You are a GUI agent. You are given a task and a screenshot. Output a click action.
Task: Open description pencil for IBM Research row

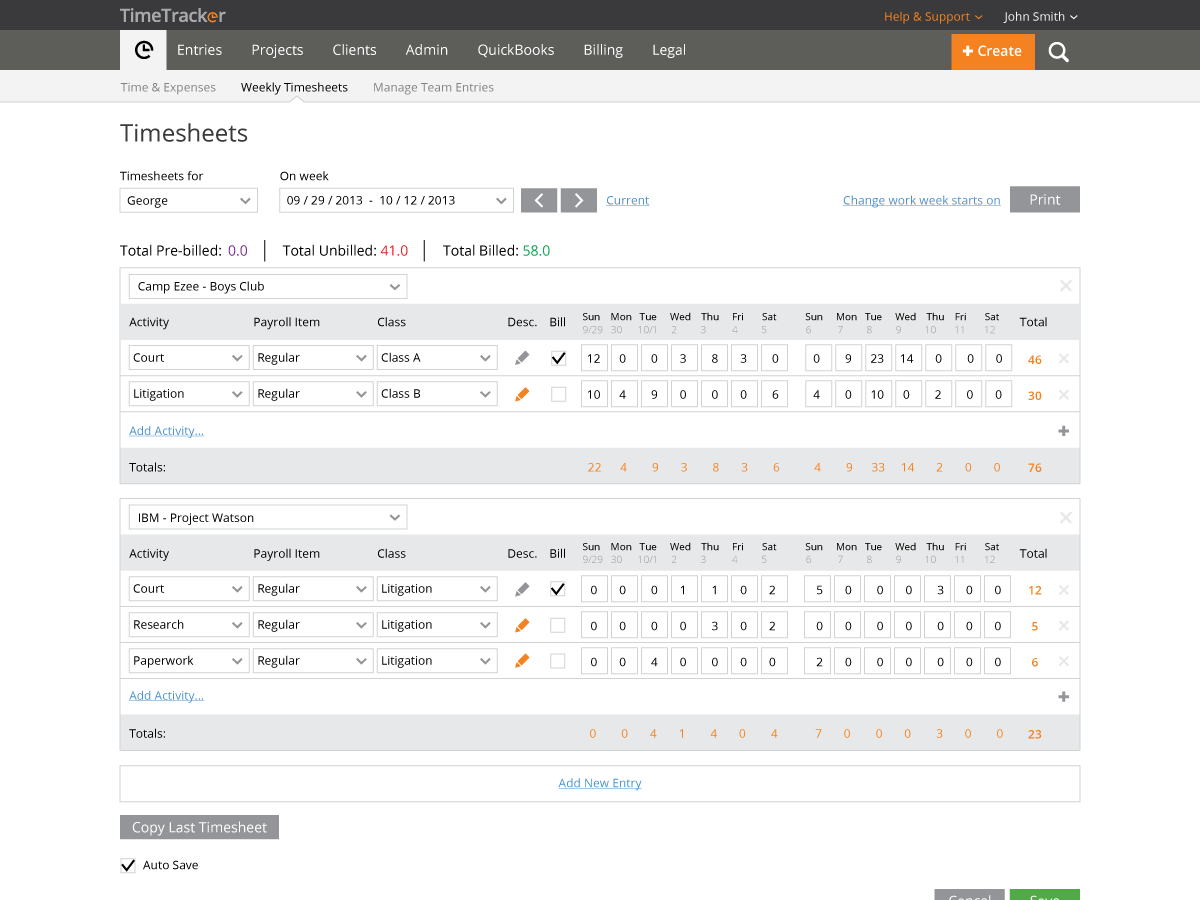click(522, 625)
